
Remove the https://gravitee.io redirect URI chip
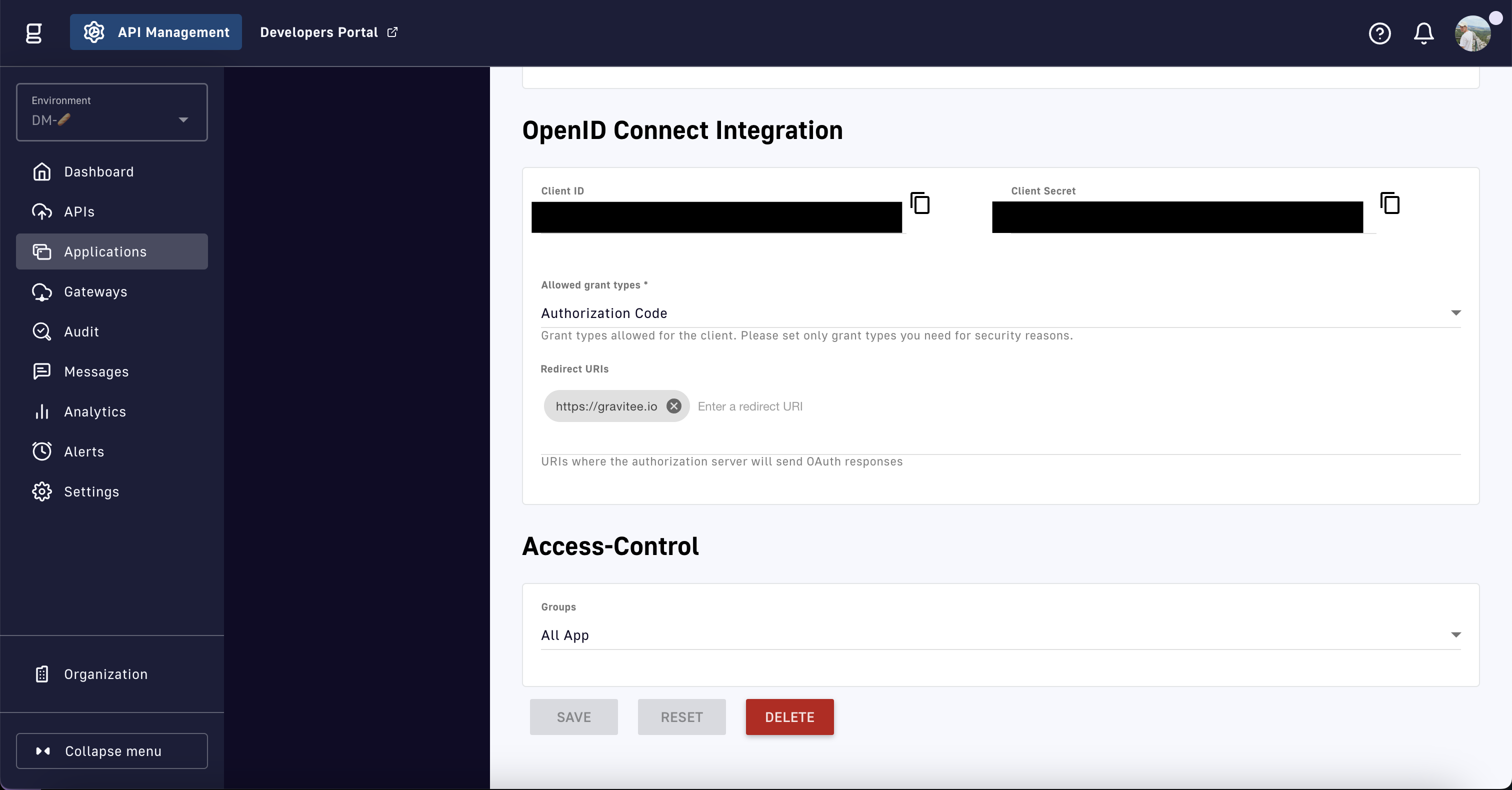(674, 406)
